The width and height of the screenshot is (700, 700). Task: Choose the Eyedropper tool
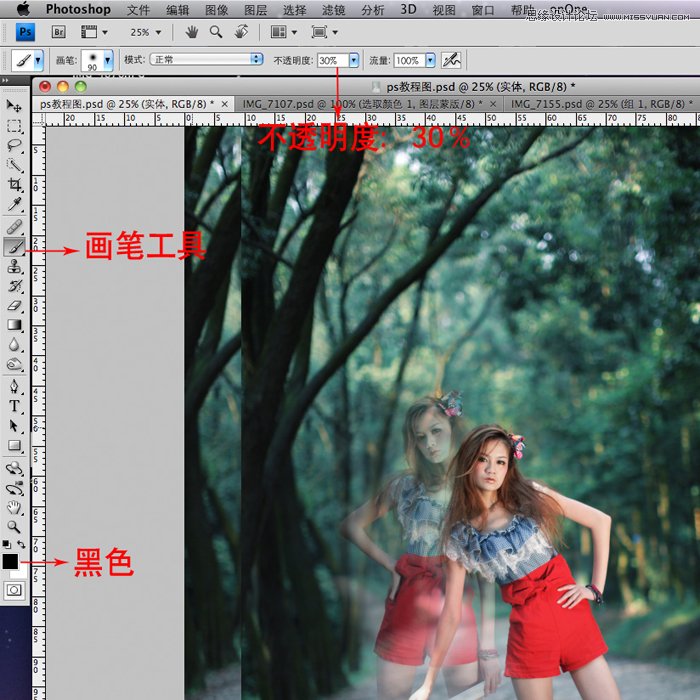pos(14,206)
